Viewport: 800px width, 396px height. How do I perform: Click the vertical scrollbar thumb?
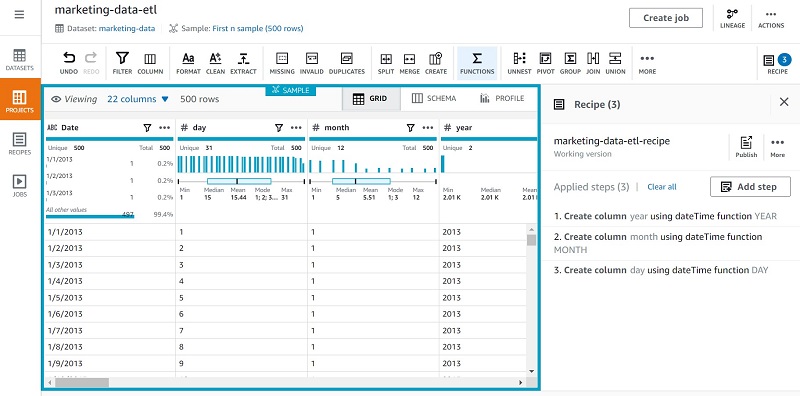531,240
